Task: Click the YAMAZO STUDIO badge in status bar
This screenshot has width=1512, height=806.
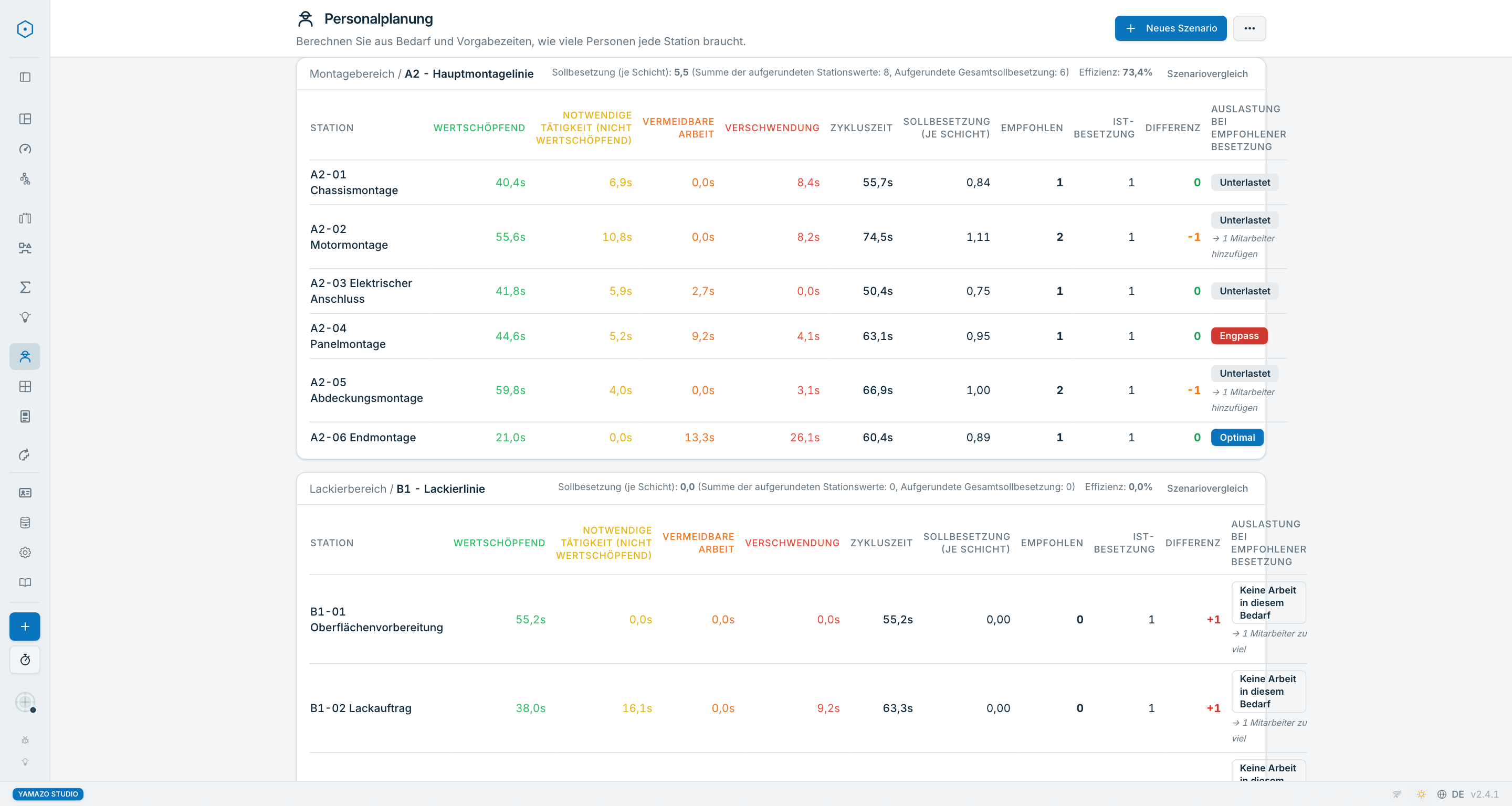Action: [x=48, y=794]
